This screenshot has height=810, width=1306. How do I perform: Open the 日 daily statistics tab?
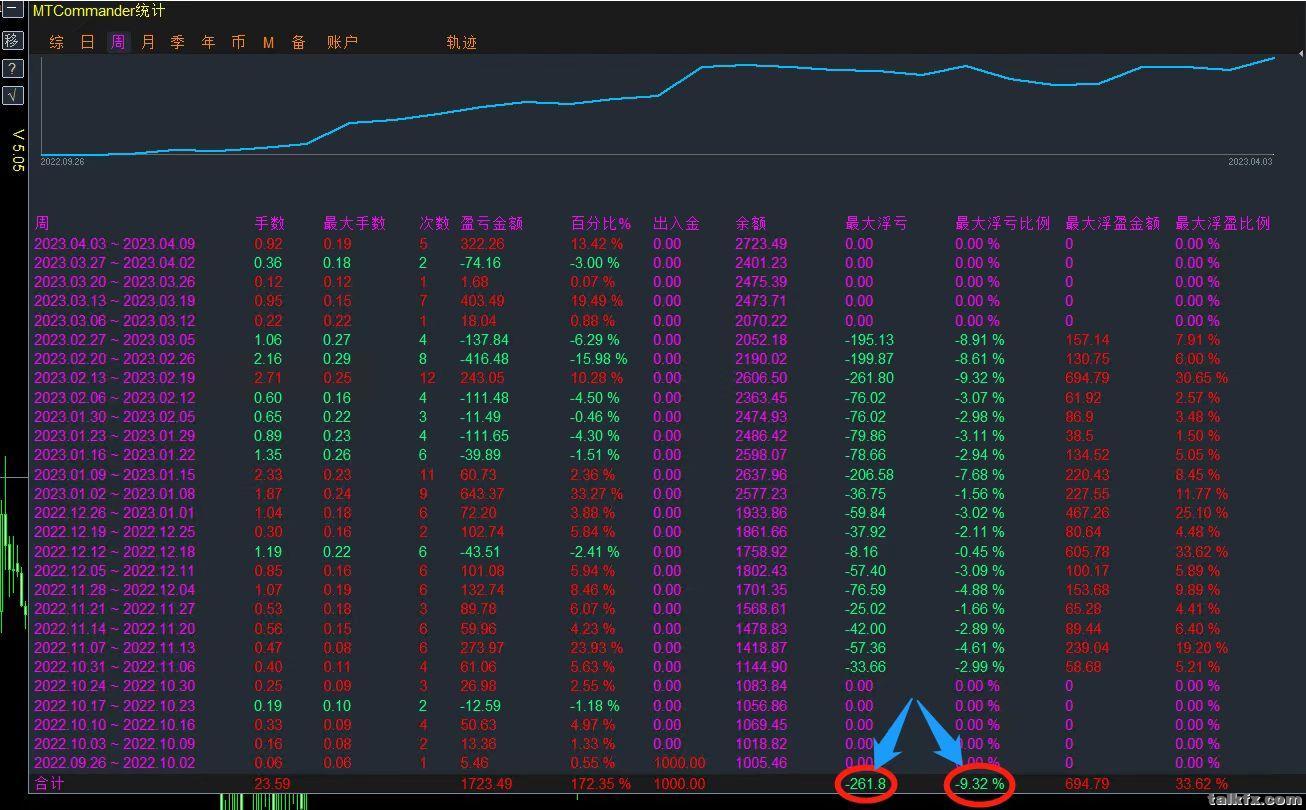pyautogui.click(x=87, y=42)
